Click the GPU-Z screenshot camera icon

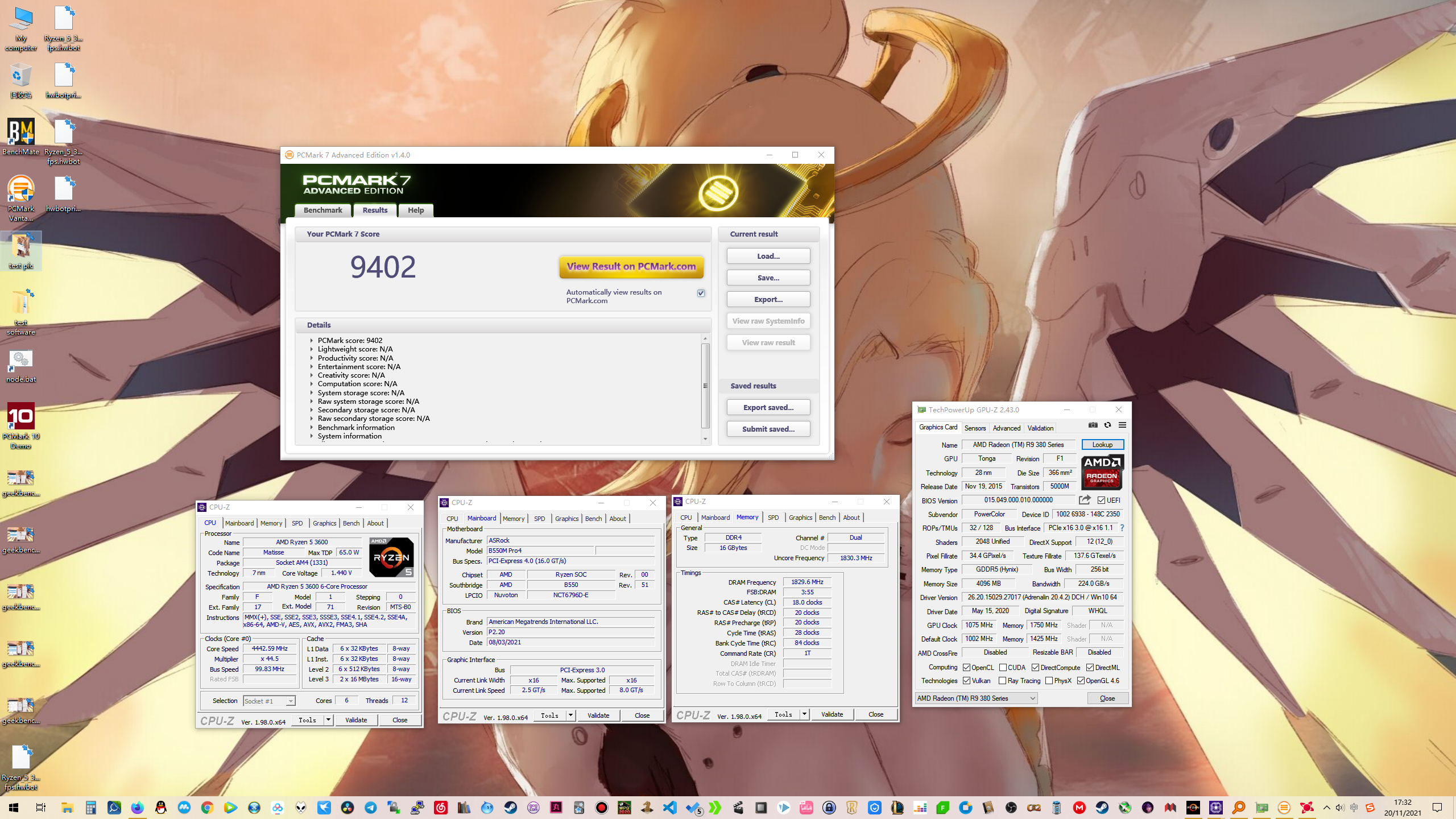coord(1093,425)
